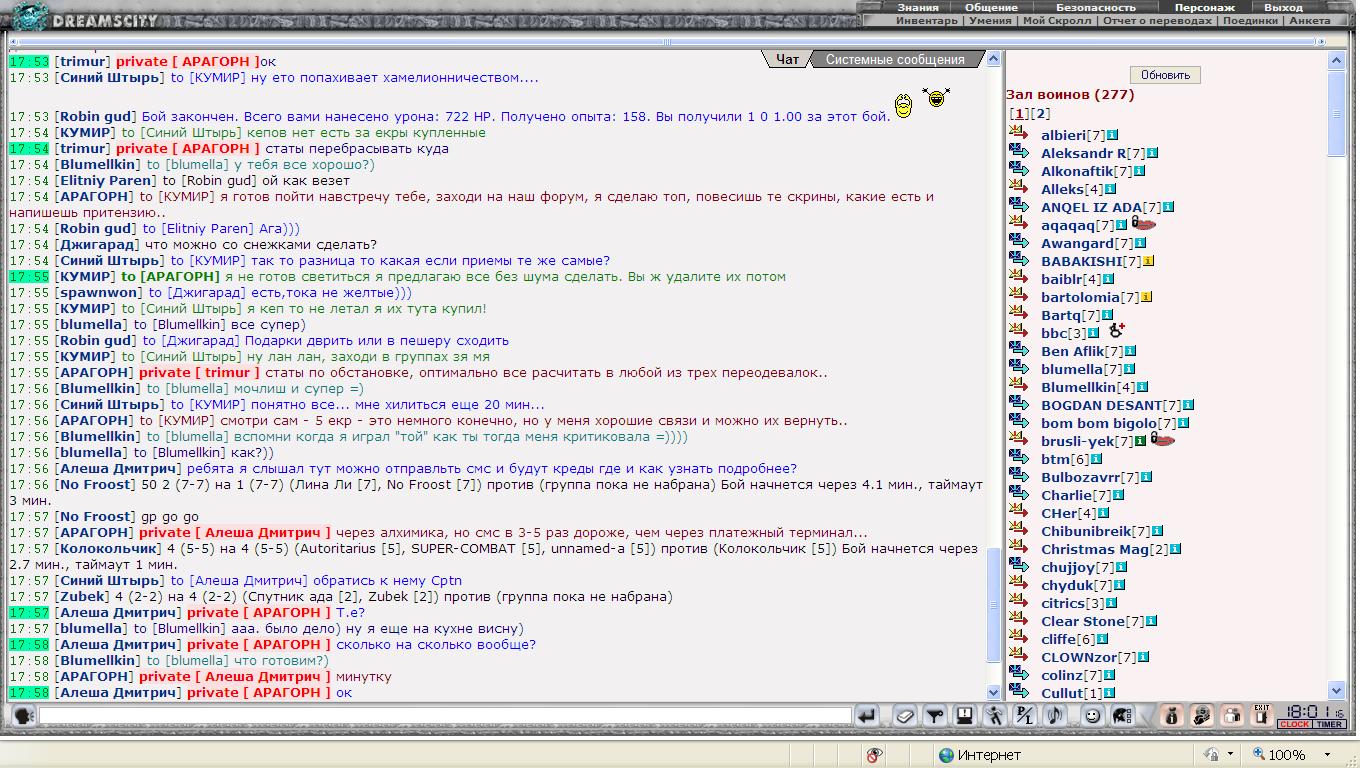Go to page 2 of player list
This screenshot has height=768, width=1360.
1041,114
